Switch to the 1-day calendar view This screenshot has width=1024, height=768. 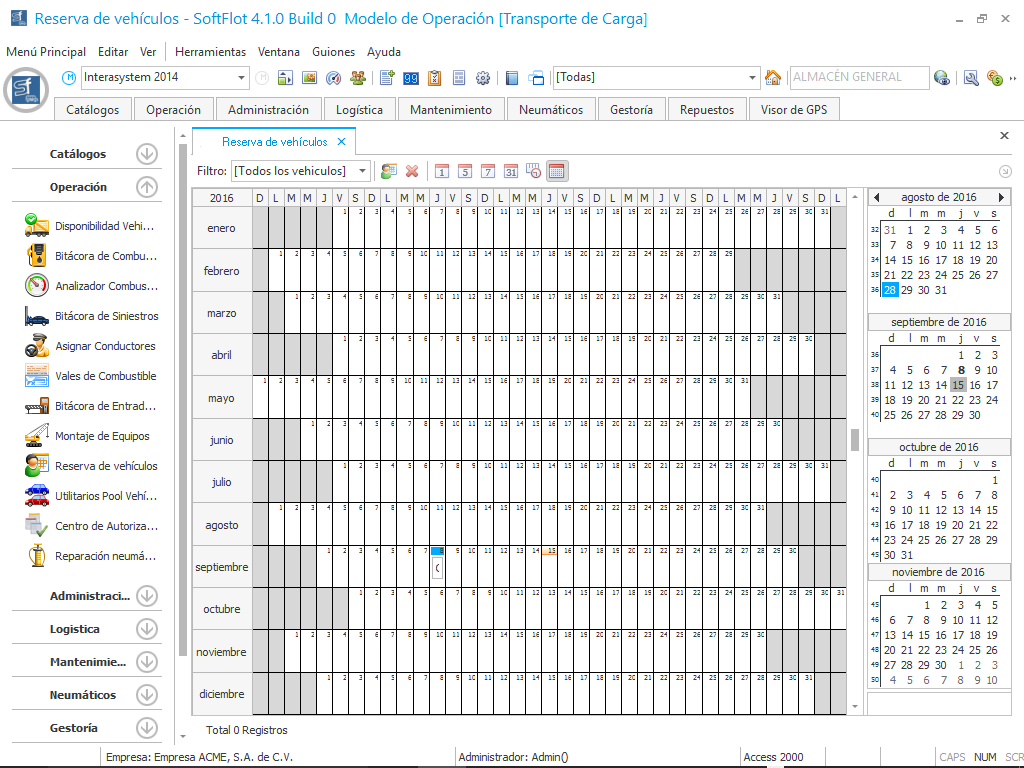[441, 171]
